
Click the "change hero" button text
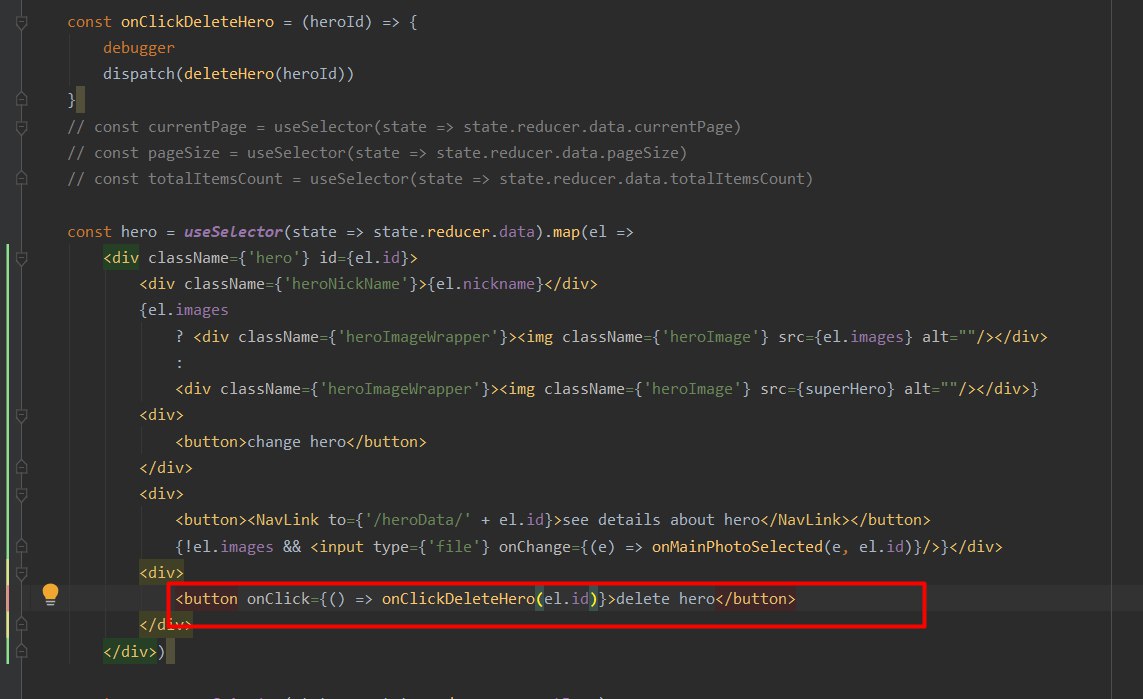point(296,442)
